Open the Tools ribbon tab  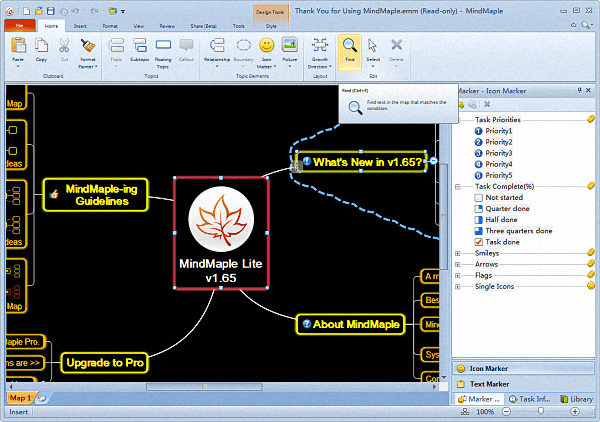click(238, 26)
